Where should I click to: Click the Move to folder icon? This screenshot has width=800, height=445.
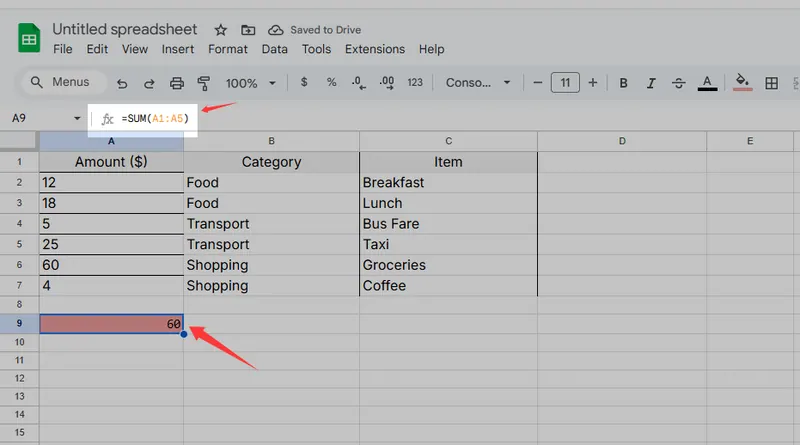[248, 30]
